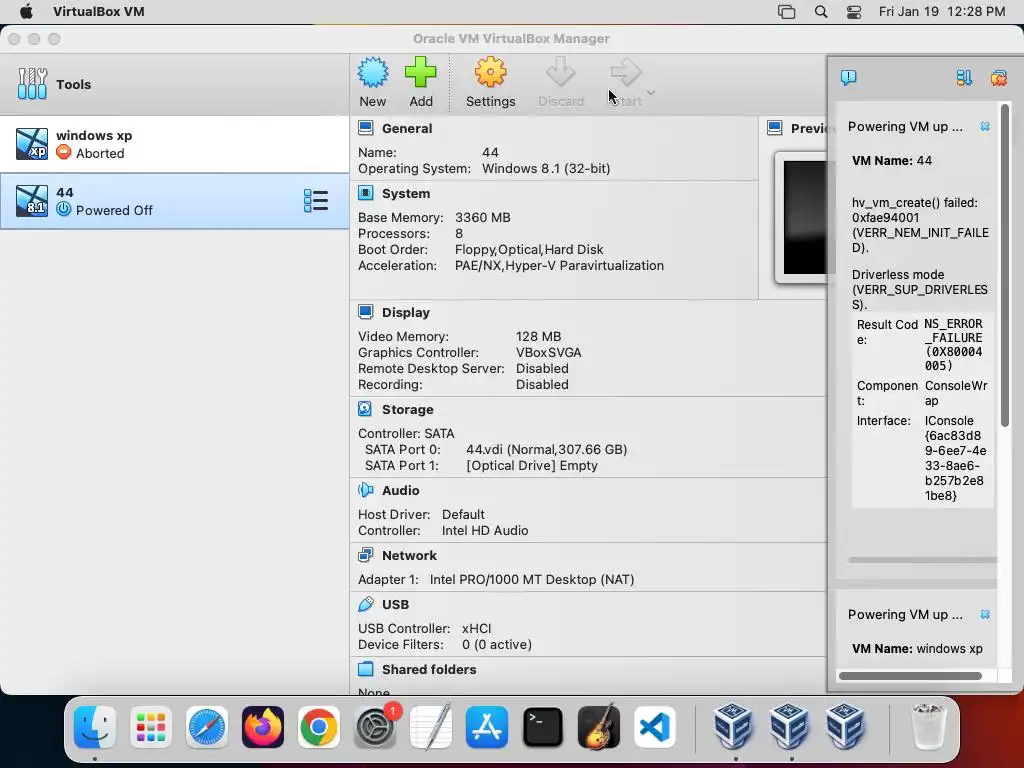Image resolution: width=1024 pixels, height=768 pixels.
Task: Click the USB plug icon
Action: (366, 605)
